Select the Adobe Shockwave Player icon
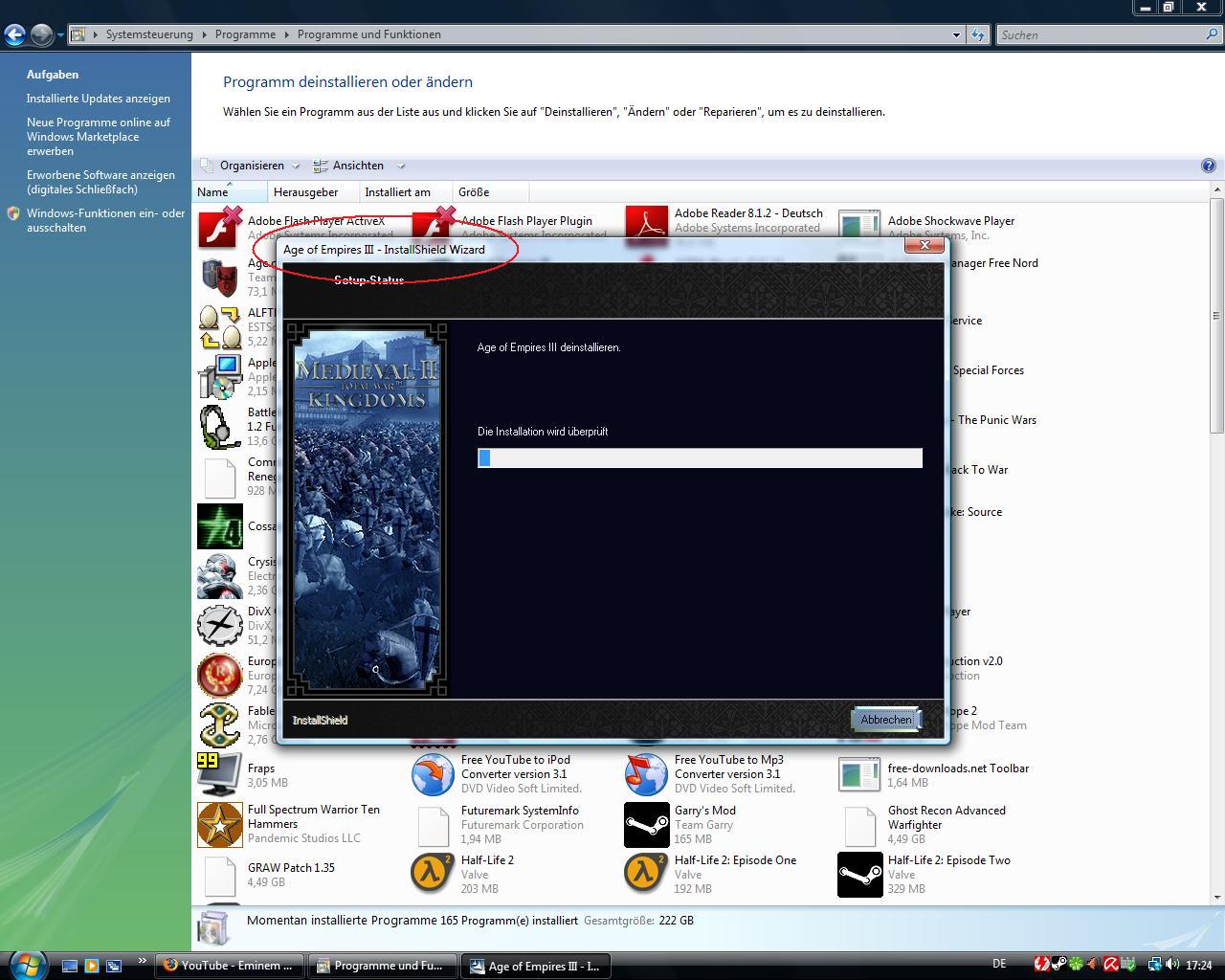Screen dimensions: 1225x980 (x=859, y=225)
